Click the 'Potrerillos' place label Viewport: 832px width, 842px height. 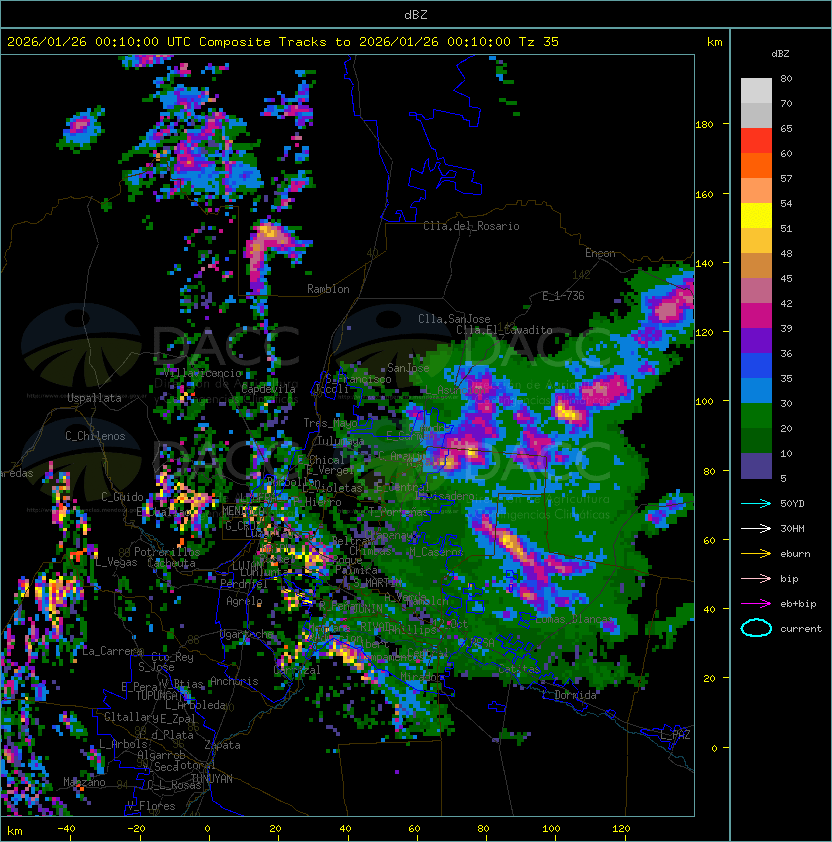tap(167, 552)
